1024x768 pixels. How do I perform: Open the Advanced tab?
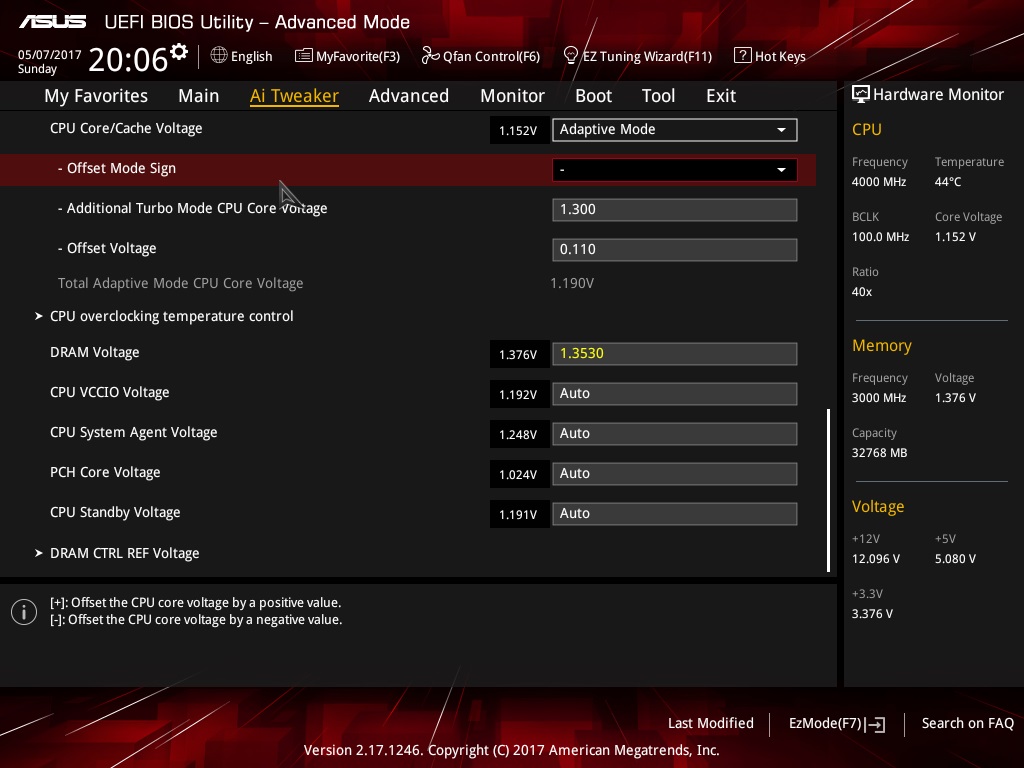(409, 95)
